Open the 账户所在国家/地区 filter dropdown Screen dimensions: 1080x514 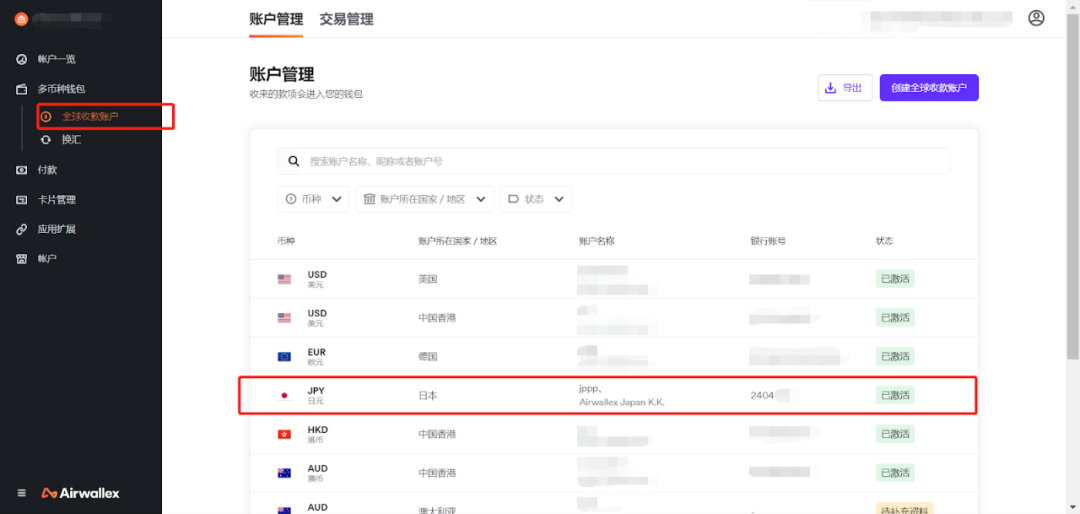[424, 199]
